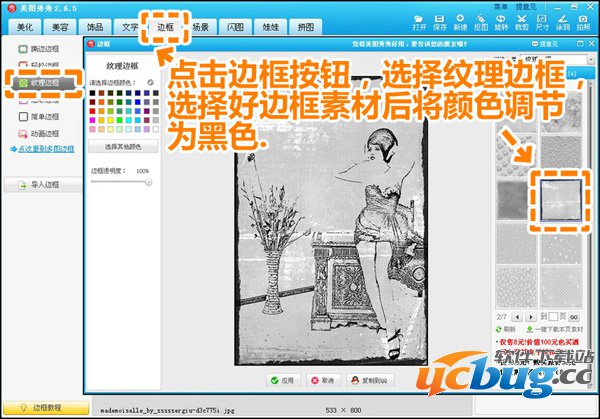Select the 抠图 cutout tool icon
This screenshot has width=600, height=419.
click(x=481, y=23)
